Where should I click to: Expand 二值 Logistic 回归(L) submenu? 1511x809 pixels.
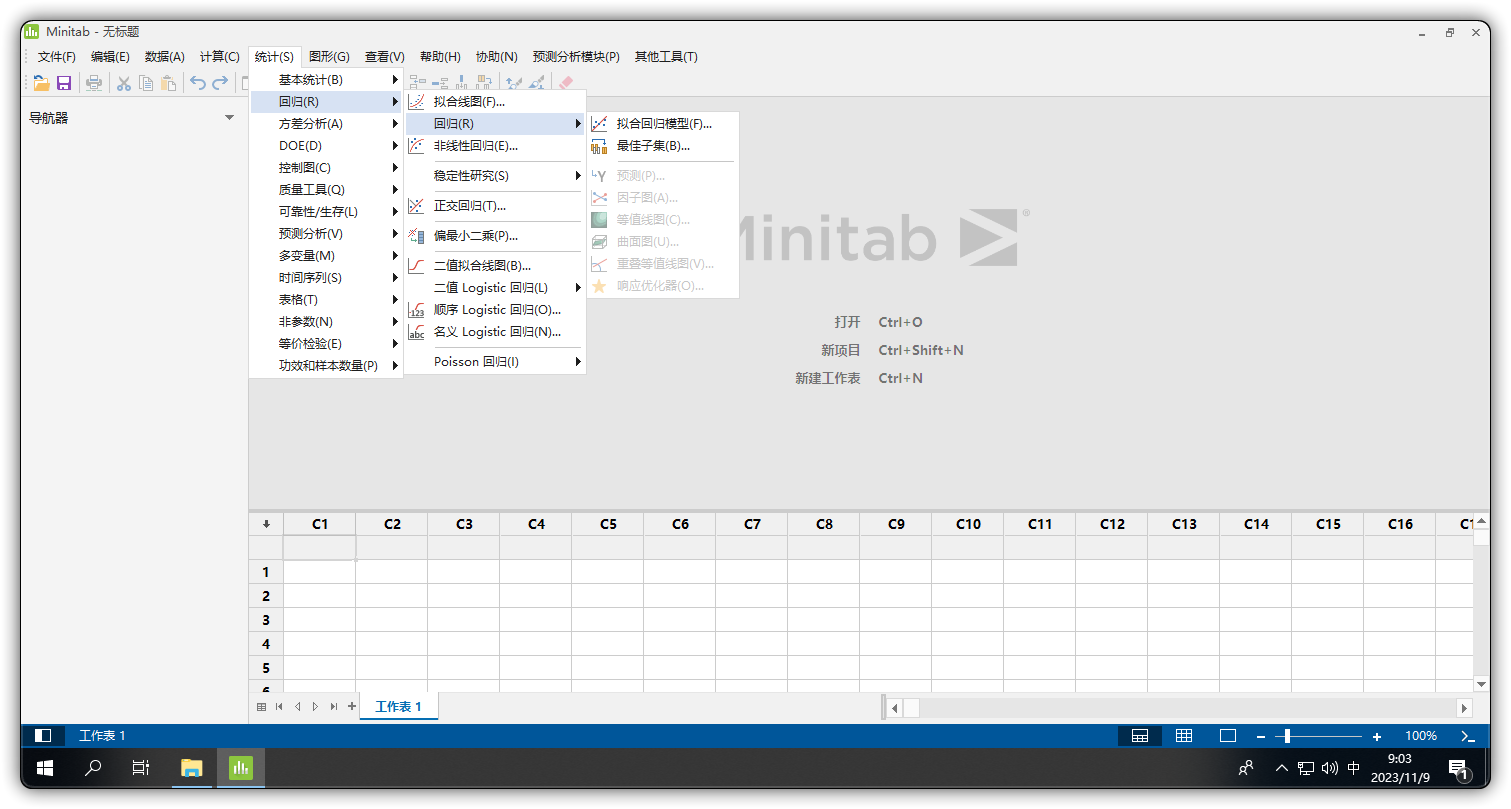[494, 288]
